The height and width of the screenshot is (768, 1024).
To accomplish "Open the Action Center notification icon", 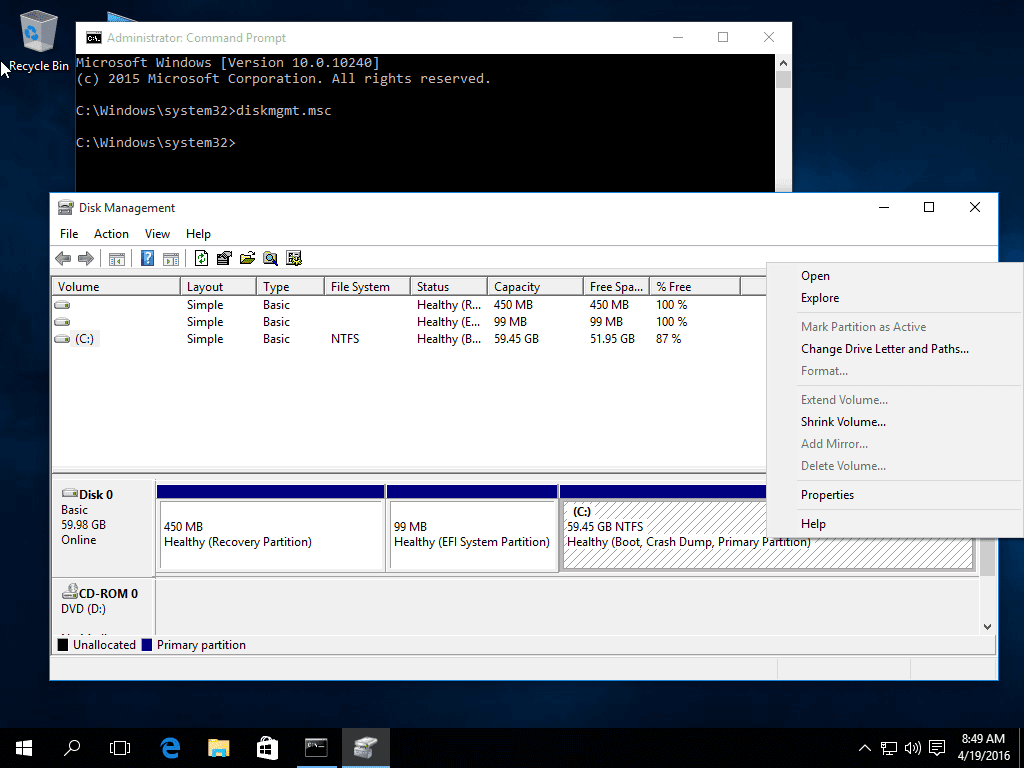I will [x=937, y=748].
